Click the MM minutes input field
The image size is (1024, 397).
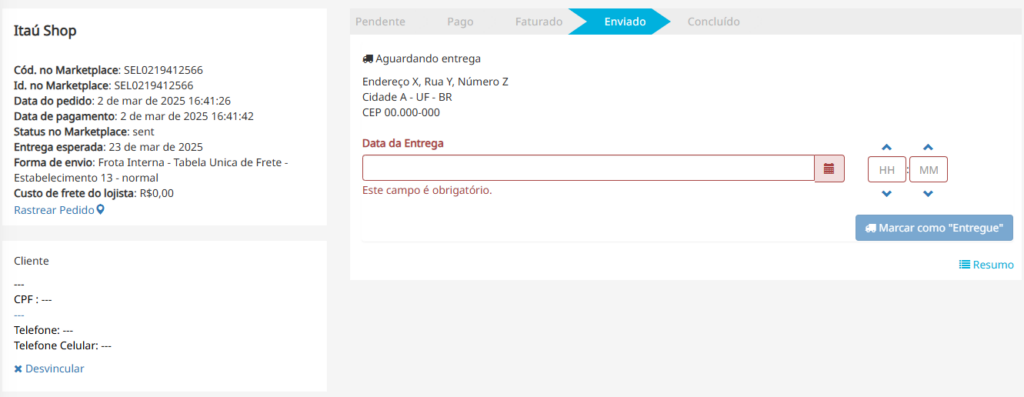tap(929, 170)
